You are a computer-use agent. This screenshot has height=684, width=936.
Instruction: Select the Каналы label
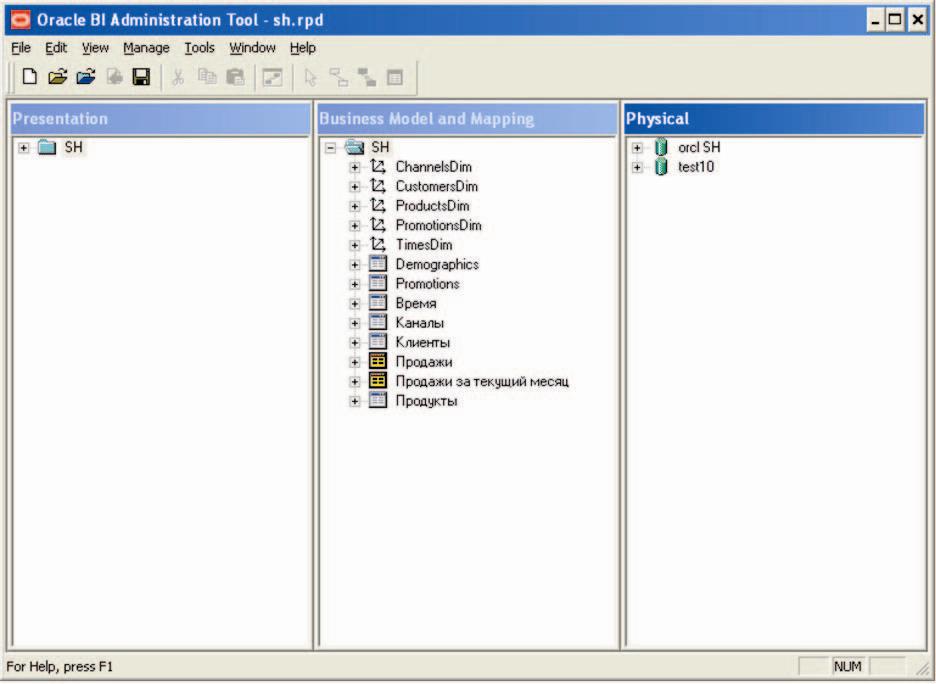click(420, 323)
